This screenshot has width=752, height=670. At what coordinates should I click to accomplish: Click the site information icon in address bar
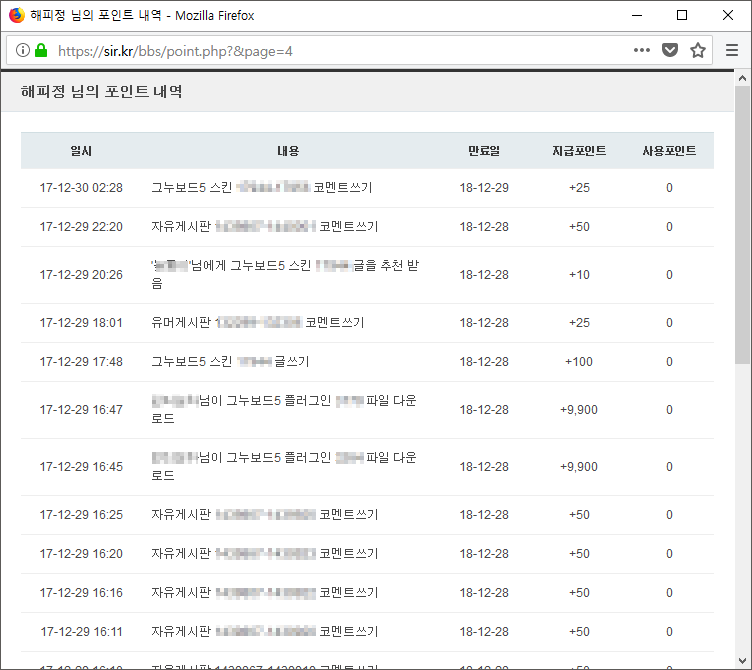[23, 50]
